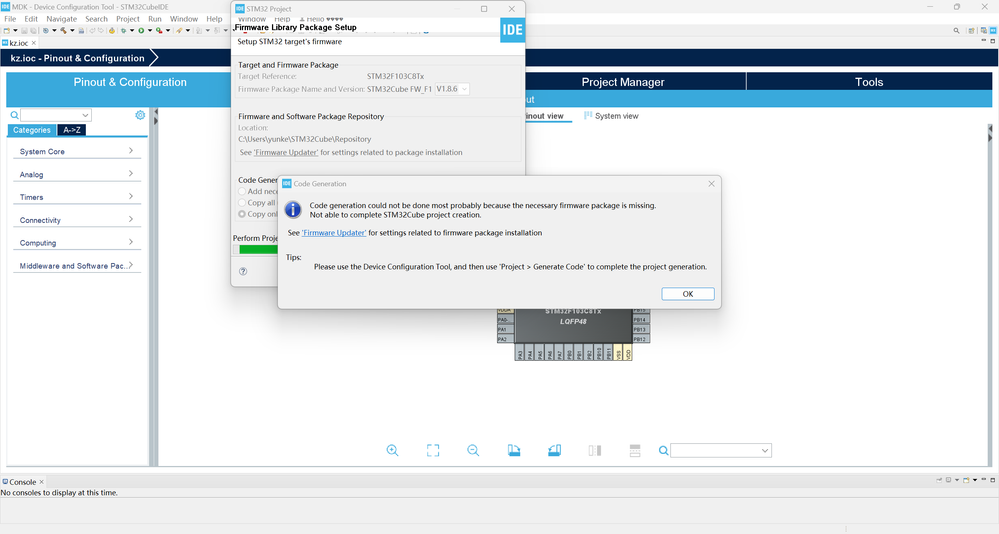Click the pin search magnifier icon
This screenshot has height=534, width=999.
click(663, 451)
